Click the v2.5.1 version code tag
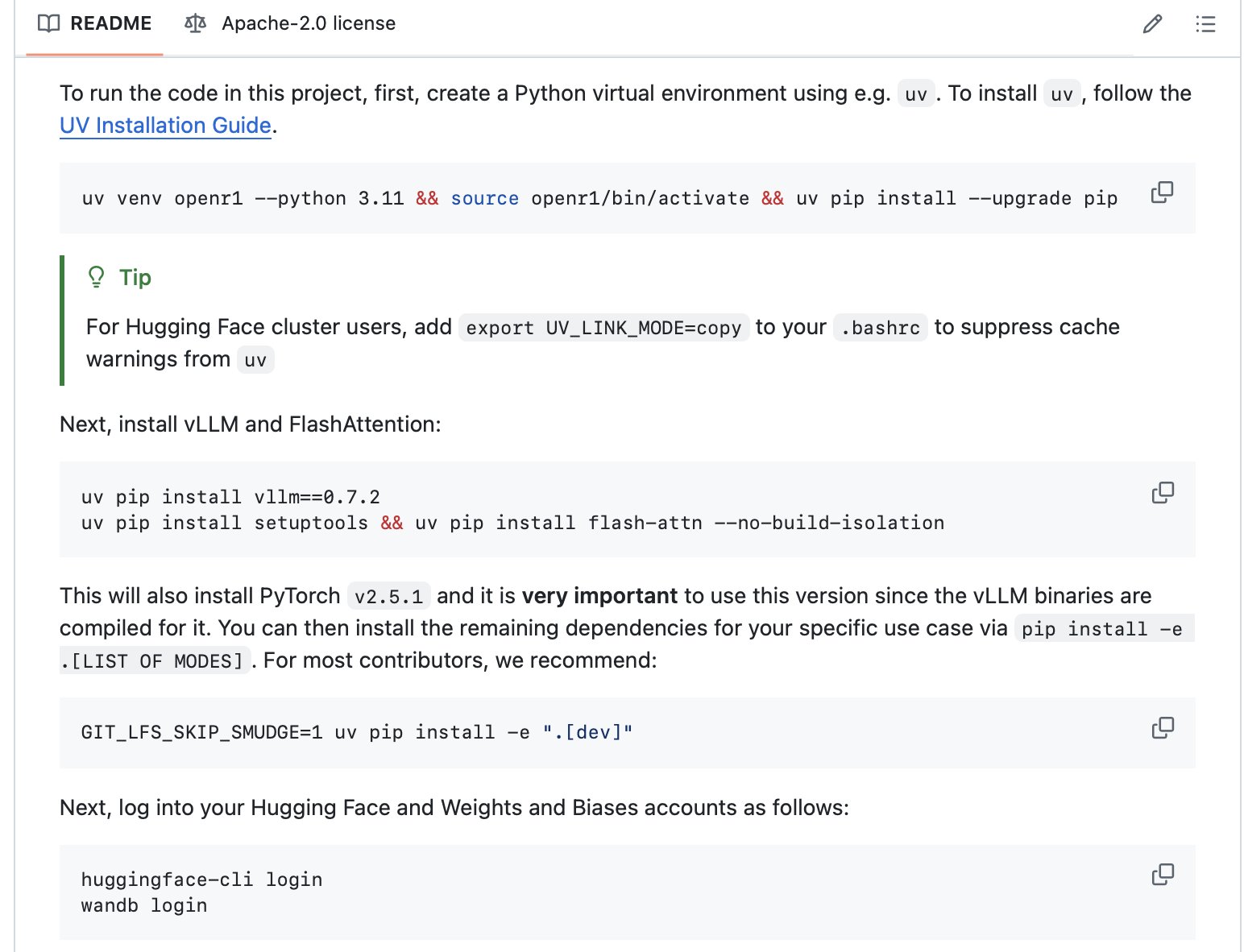Screen dimensions: 1244x952 click(388, 597)
